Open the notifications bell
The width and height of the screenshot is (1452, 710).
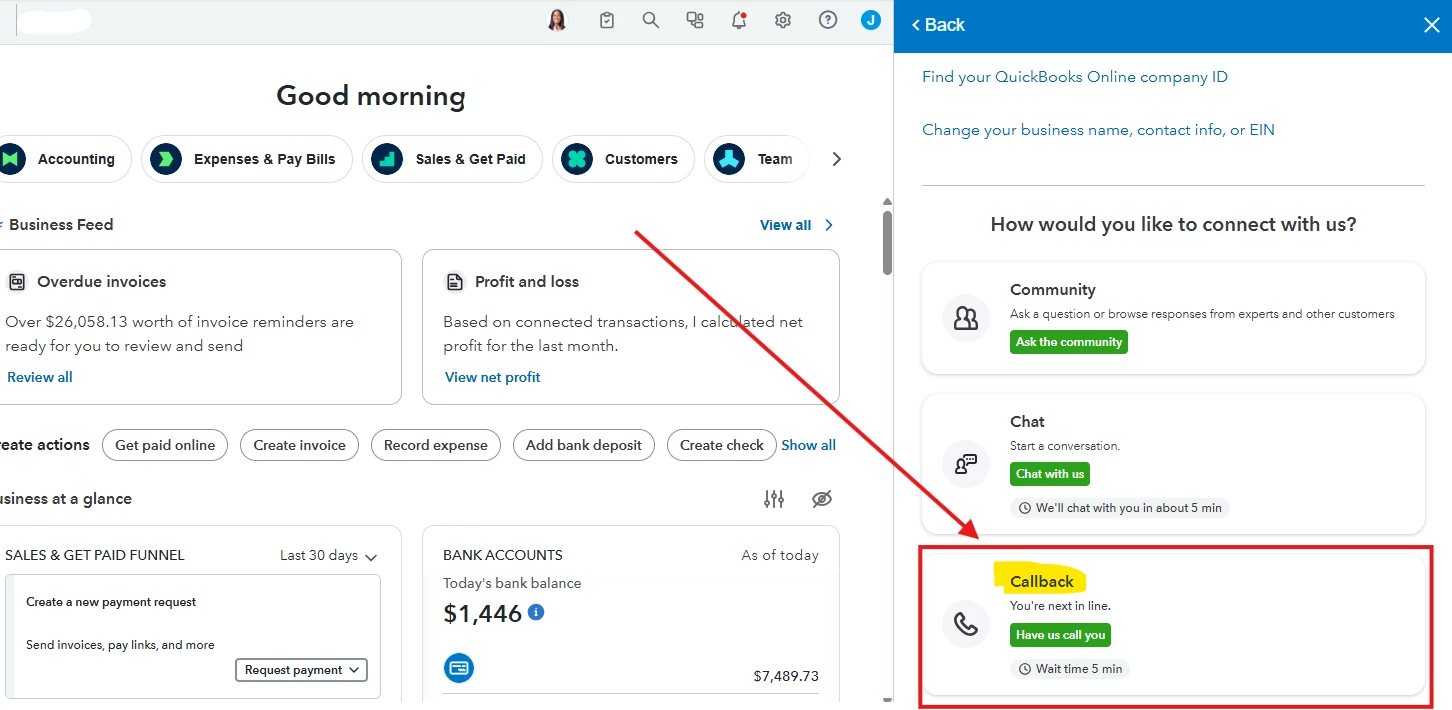click(739, 20)
